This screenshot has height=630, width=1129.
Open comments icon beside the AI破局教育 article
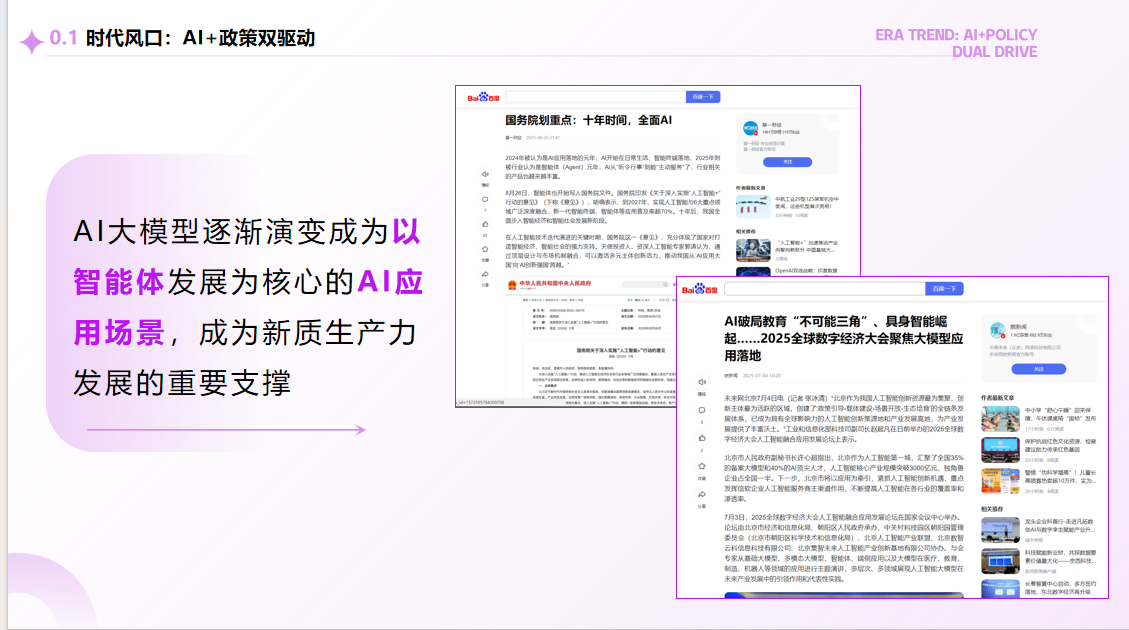702,410
